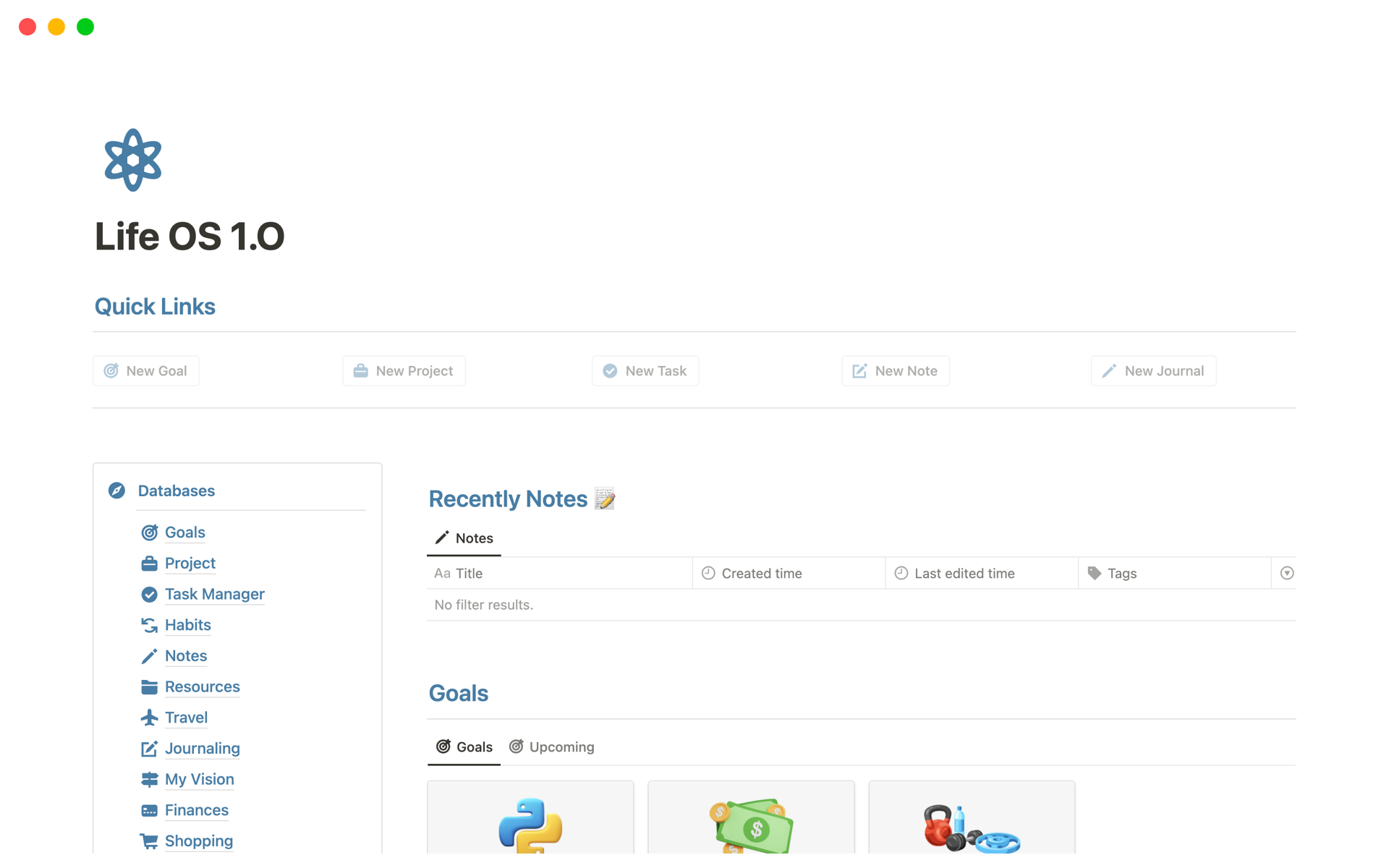Switch to the Notes tab
Viewport: 1389px width, 868px height.
click(465, 538)
